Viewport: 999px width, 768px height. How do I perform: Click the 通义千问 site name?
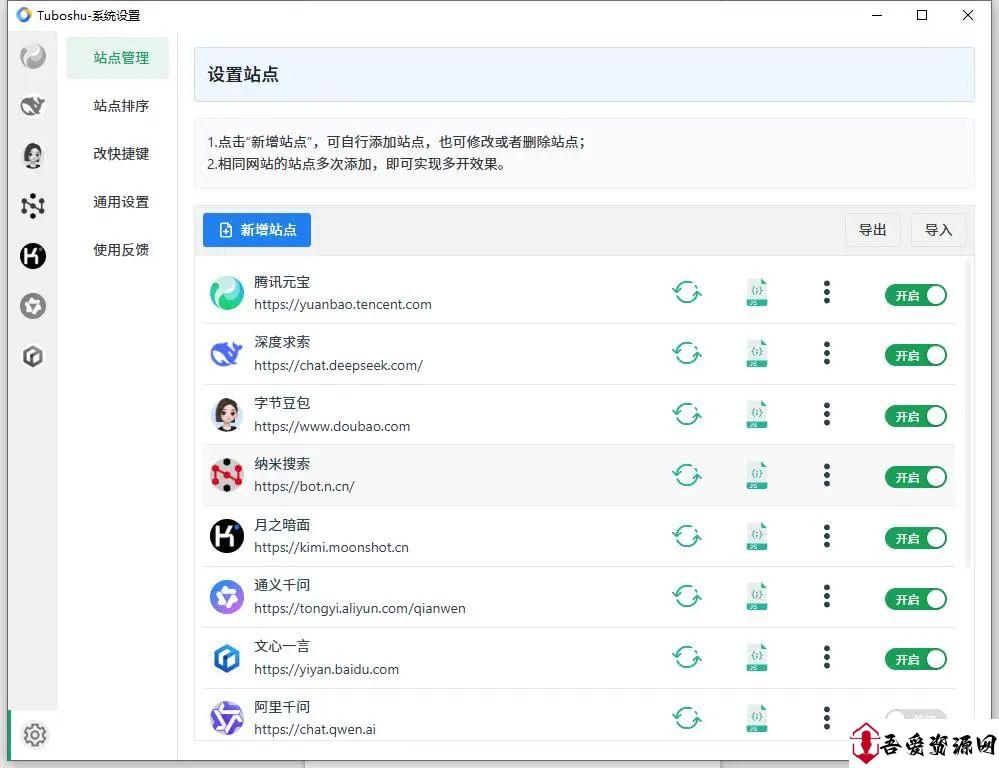point(282,585)
